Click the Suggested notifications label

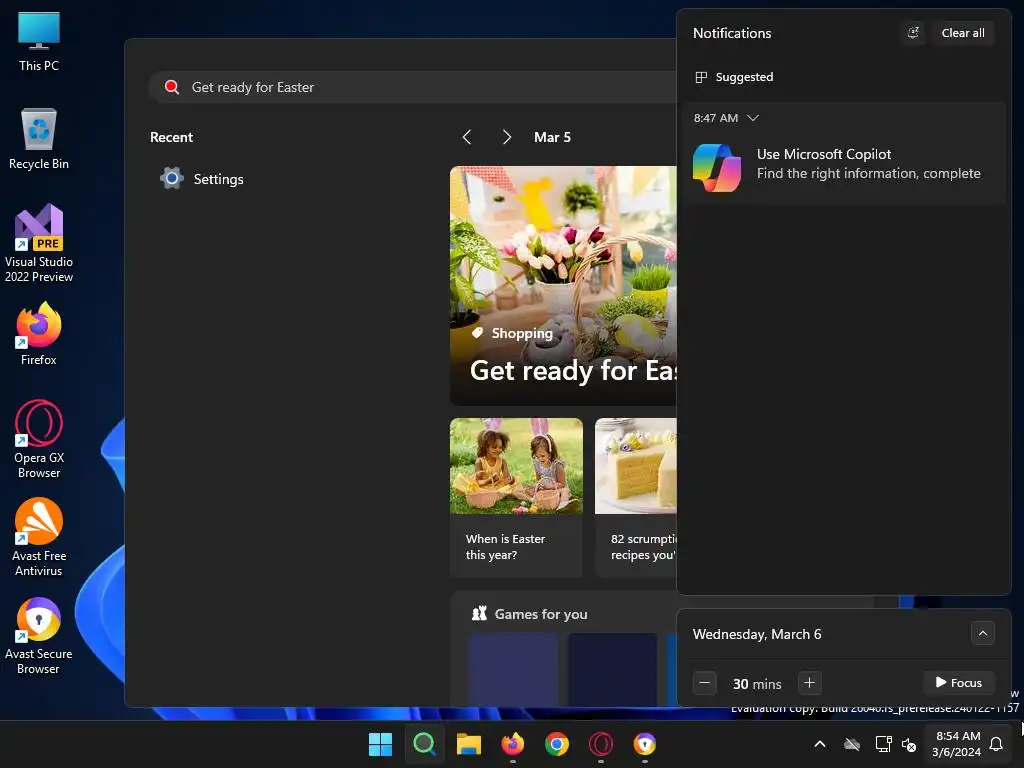pyautogui.click(x=744, y=77)
